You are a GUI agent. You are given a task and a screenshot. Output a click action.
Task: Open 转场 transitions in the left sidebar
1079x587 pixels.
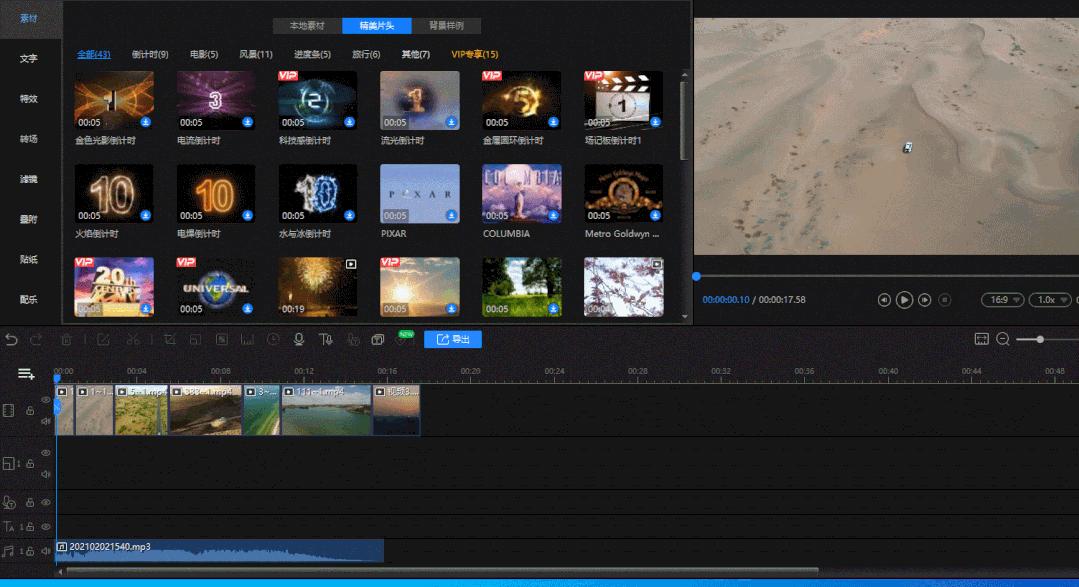pyautogui.click(x=29, y=139)
